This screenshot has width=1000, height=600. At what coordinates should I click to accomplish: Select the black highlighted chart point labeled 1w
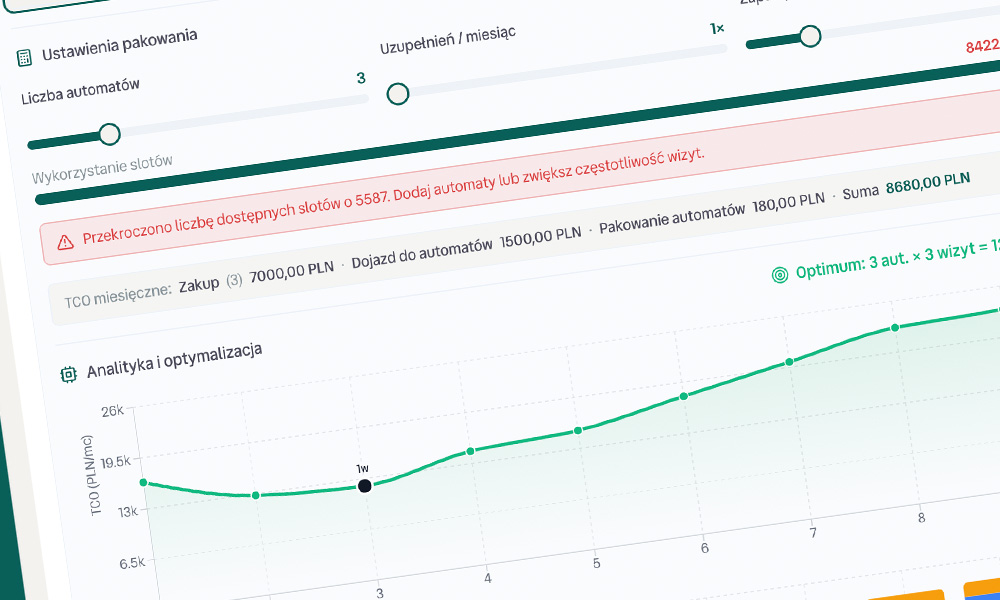click(x=364, y=486)
